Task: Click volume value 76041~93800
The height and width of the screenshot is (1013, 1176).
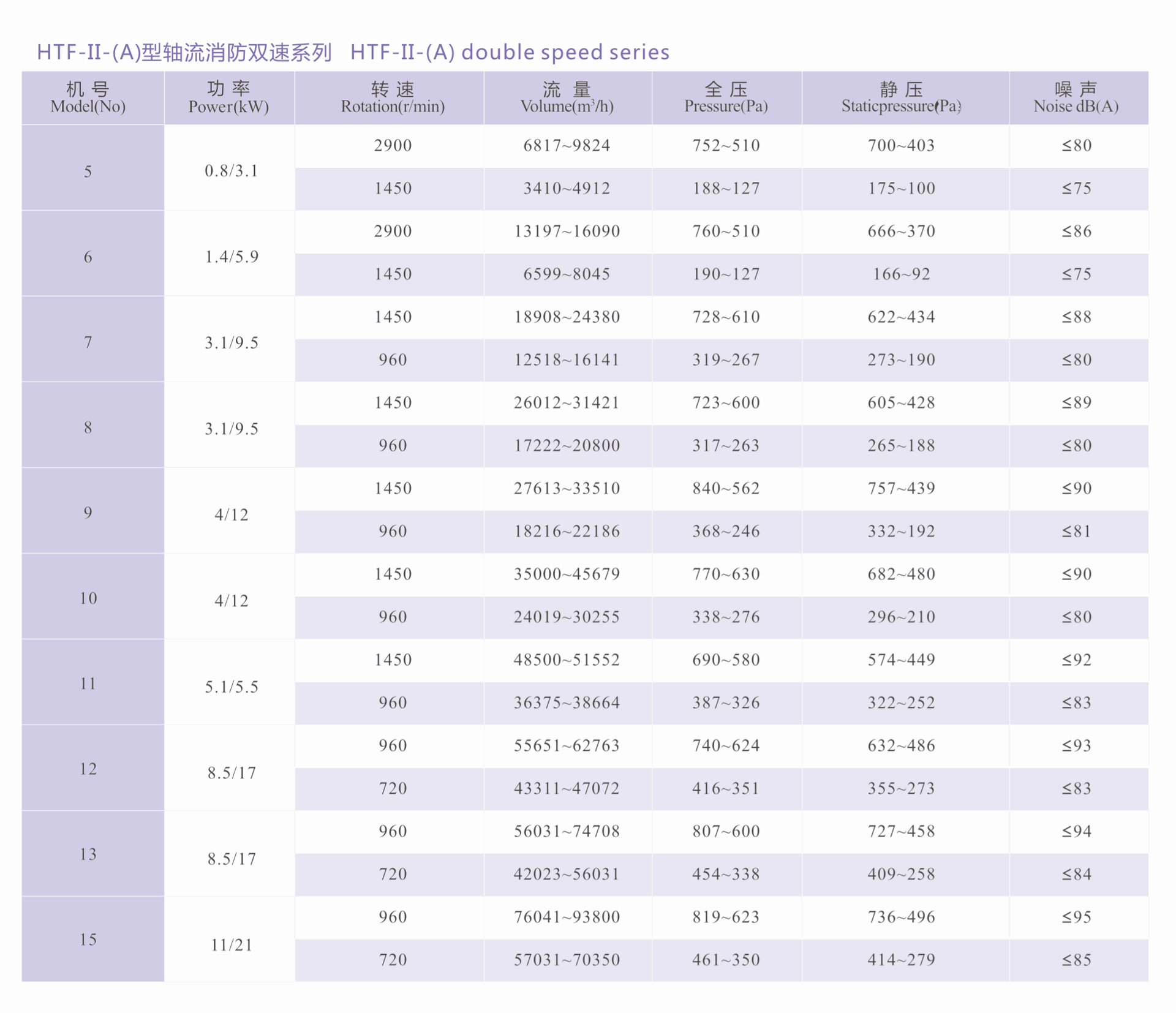Action: click(x=567, y=917)
